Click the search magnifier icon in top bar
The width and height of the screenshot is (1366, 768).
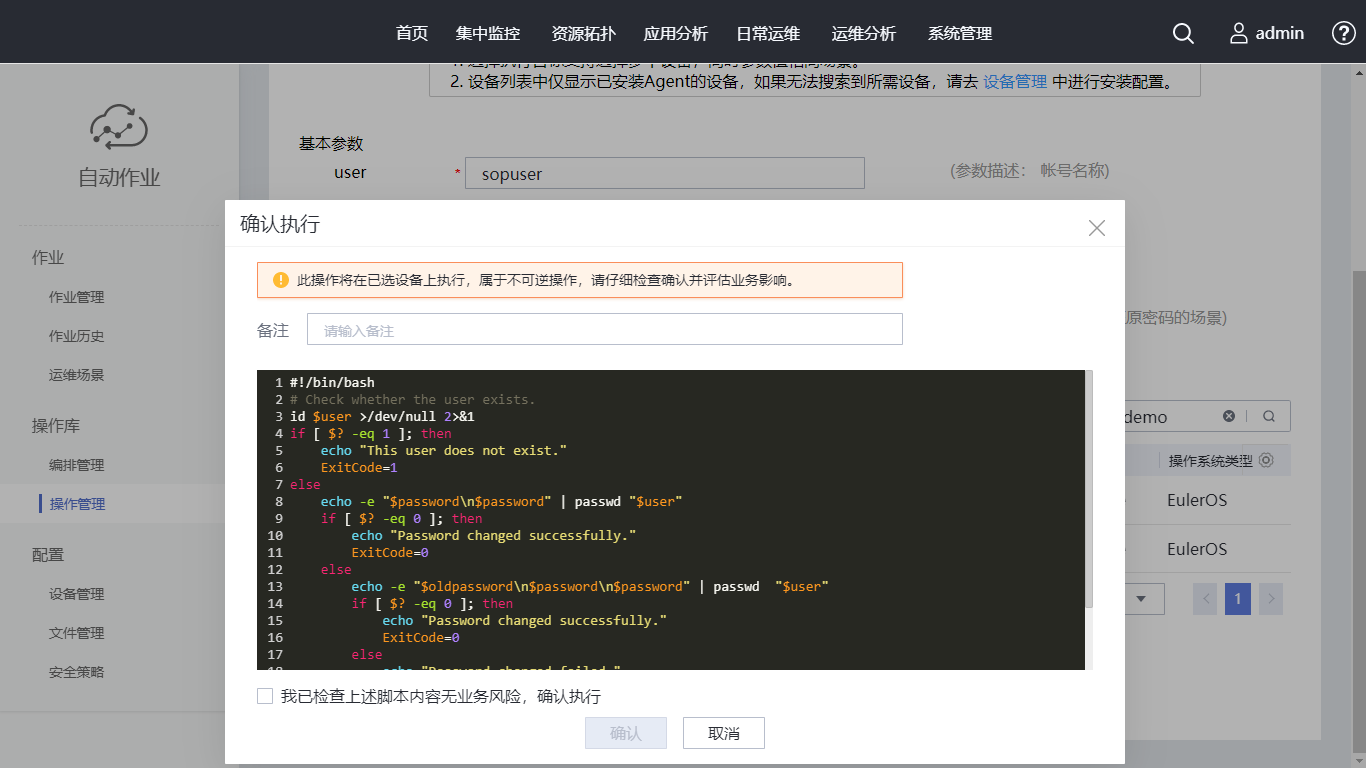pyautogui.click(x=1183, y=33)
